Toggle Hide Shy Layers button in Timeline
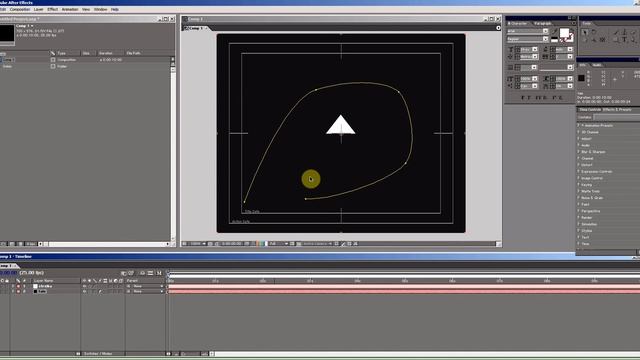 coord(142,273)
